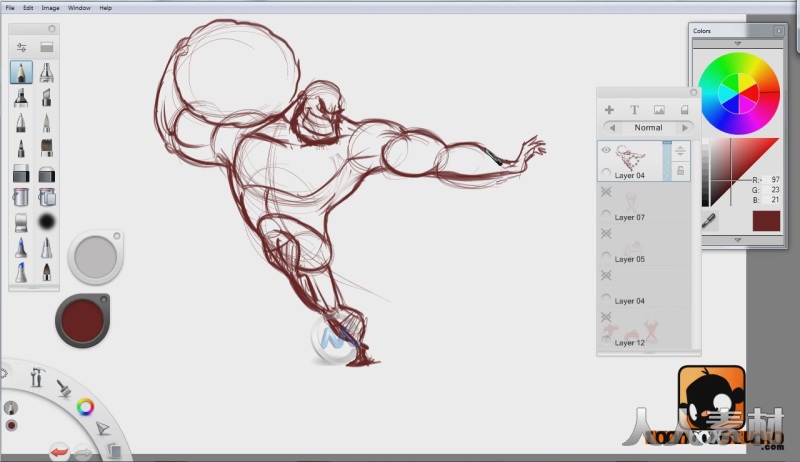Select the blue chisel-tip marker

[x=21, y=272]
